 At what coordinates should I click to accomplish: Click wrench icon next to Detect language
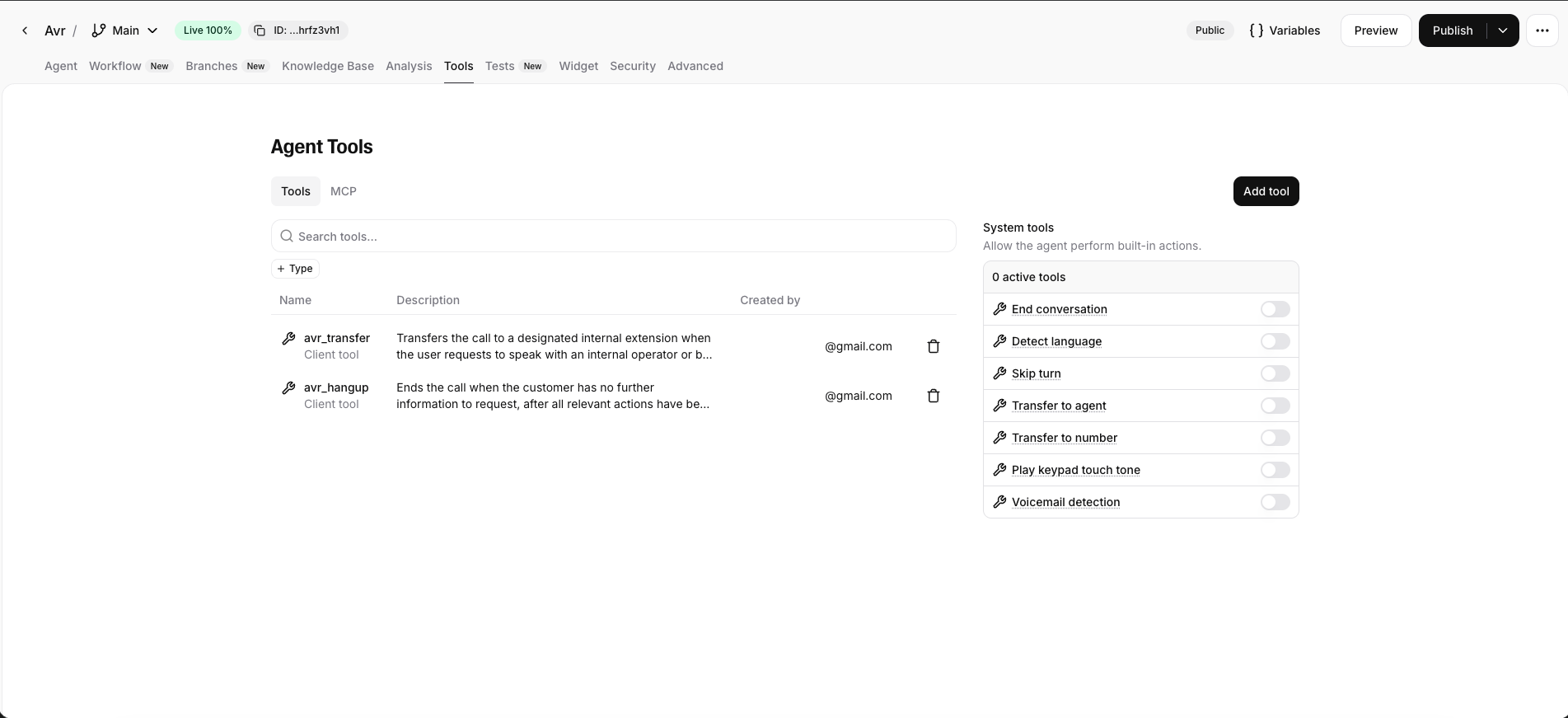click(999, 341)
